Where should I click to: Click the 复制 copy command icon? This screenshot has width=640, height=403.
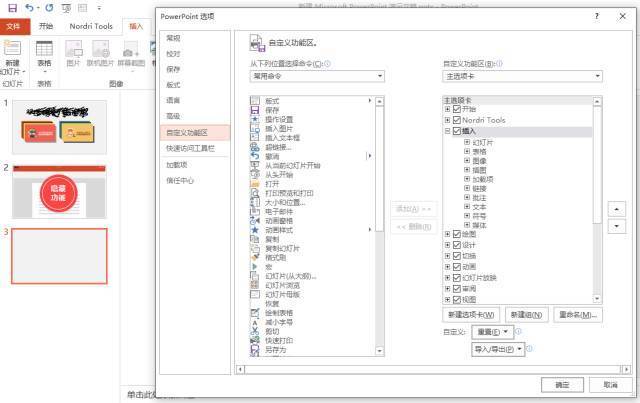coord(255,239)
